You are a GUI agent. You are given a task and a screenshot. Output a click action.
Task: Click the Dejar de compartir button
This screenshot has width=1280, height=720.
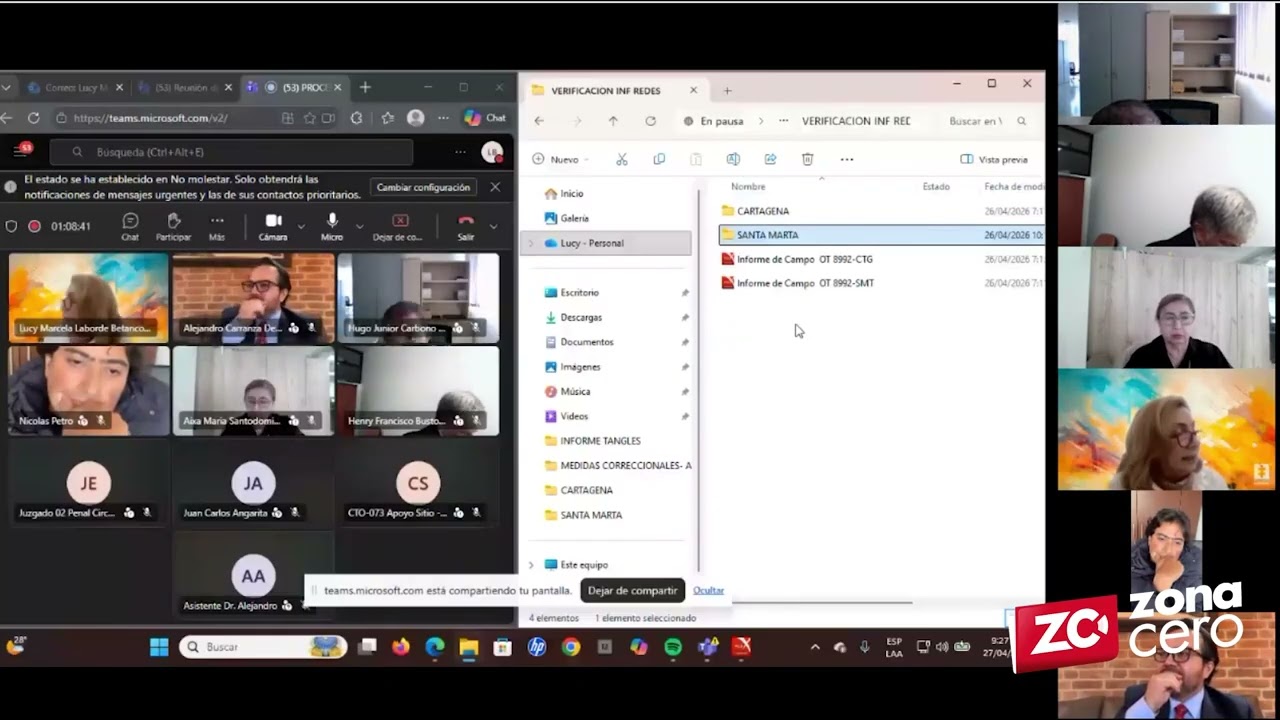(632, 590)
